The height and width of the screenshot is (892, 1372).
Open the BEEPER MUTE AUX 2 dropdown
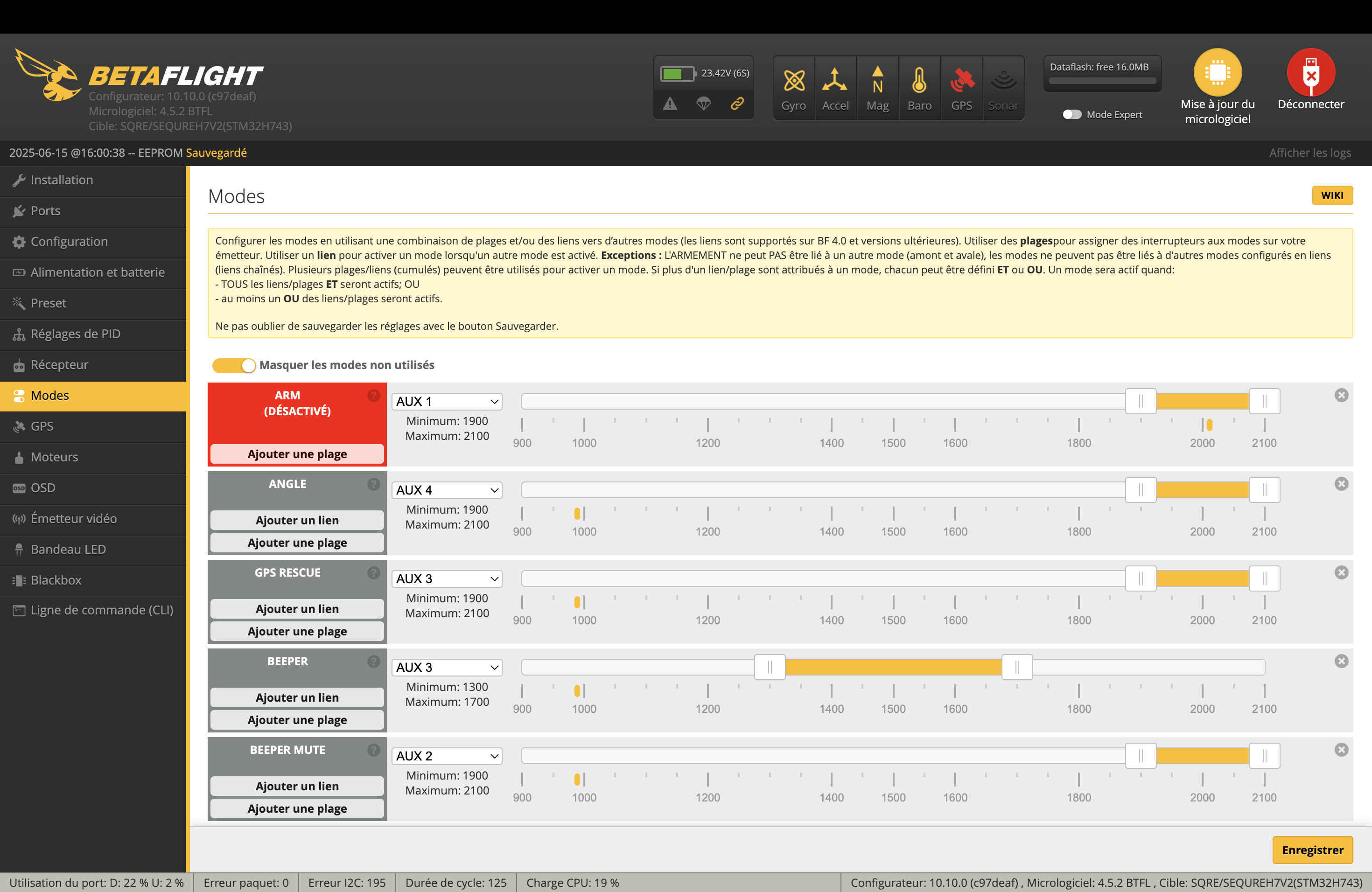(x=447, y=756)
